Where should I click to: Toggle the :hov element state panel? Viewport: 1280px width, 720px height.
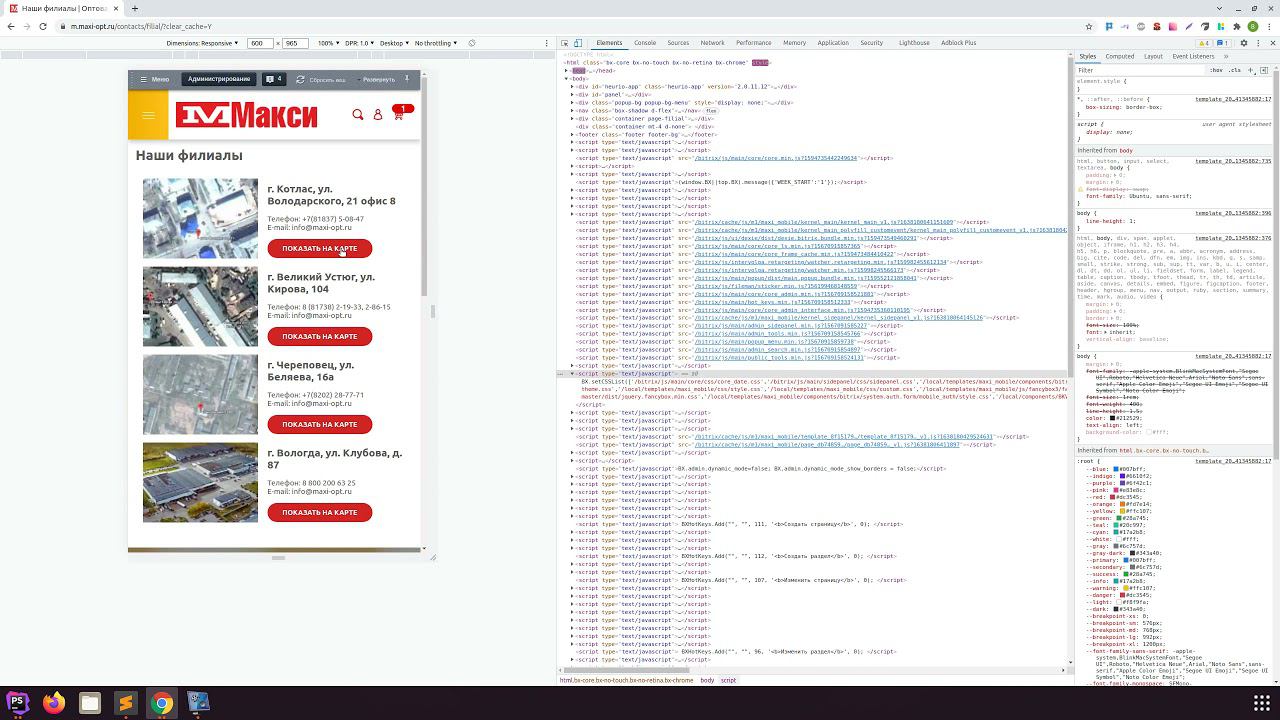click(1217, 71)
